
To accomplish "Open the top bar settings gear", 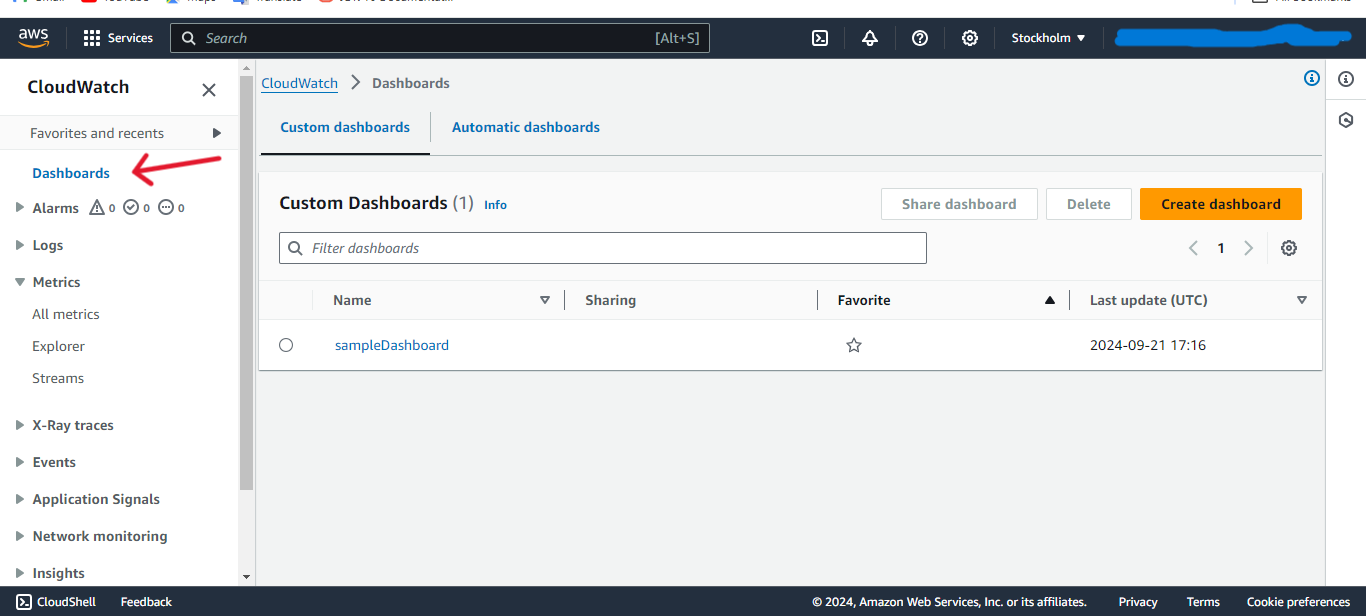I will click(970, 38).
